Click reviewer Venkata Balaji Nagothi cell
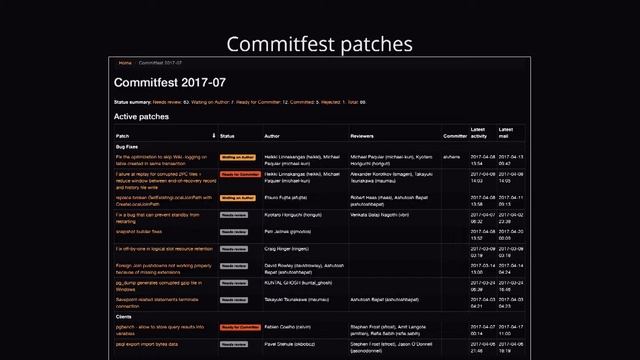 [x=379, y=215]
